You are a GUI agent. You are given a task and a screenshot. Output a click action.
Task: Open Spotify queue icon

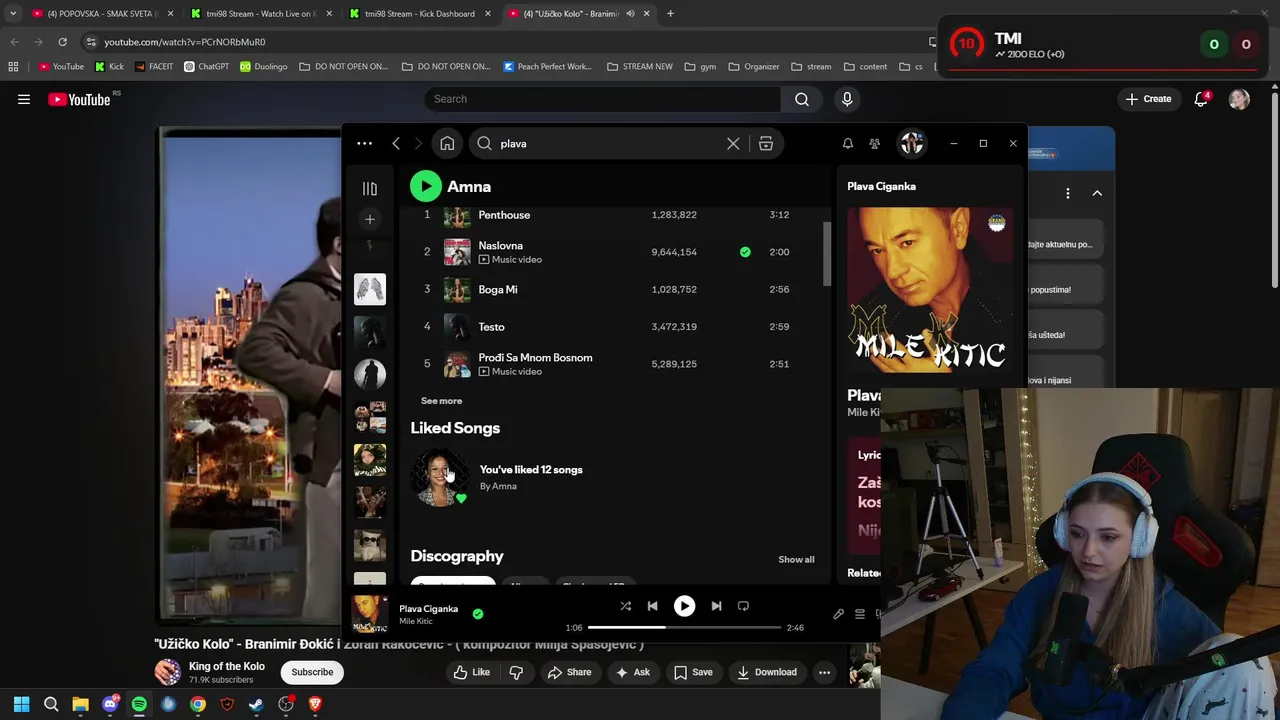pos(859,614)
